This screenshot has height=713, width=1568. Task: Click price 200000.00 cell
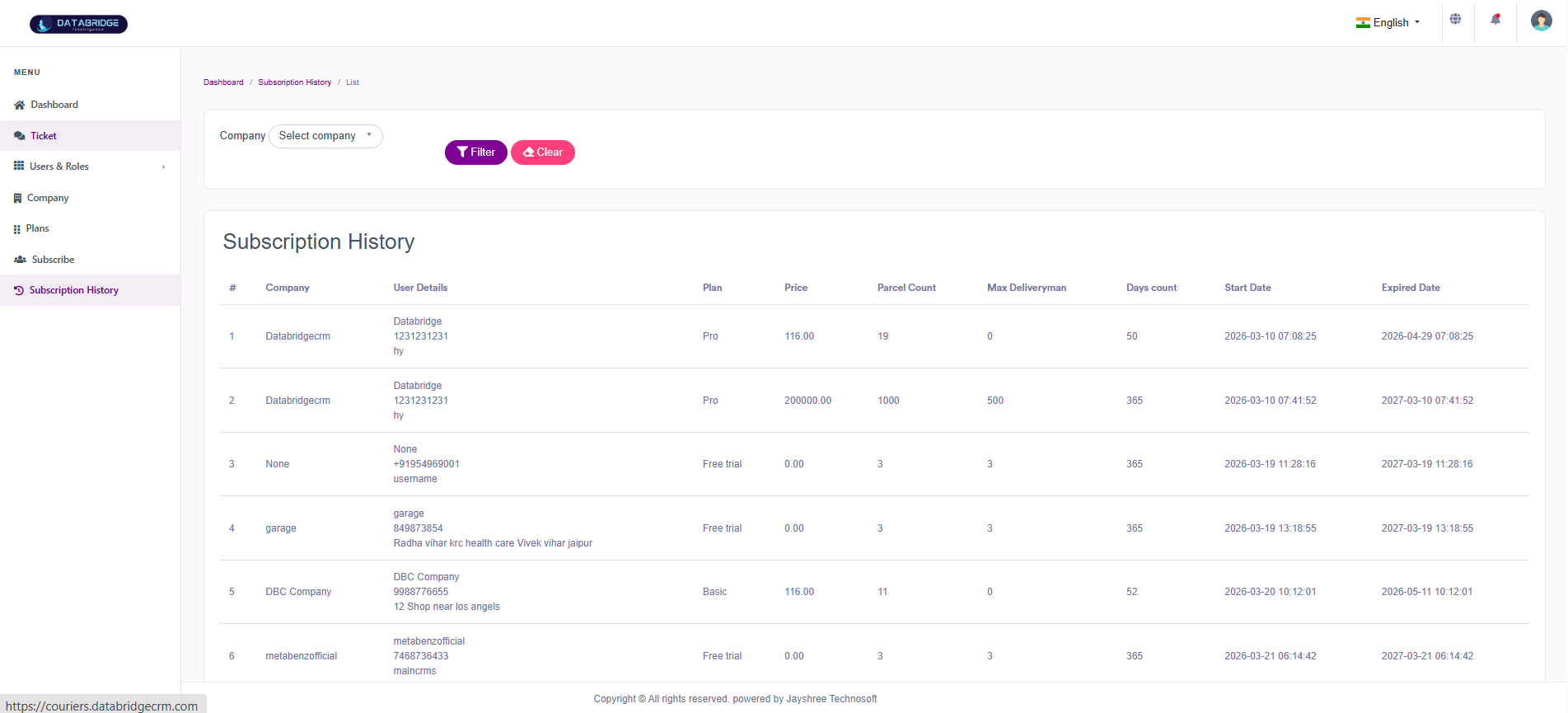(807, 401)
